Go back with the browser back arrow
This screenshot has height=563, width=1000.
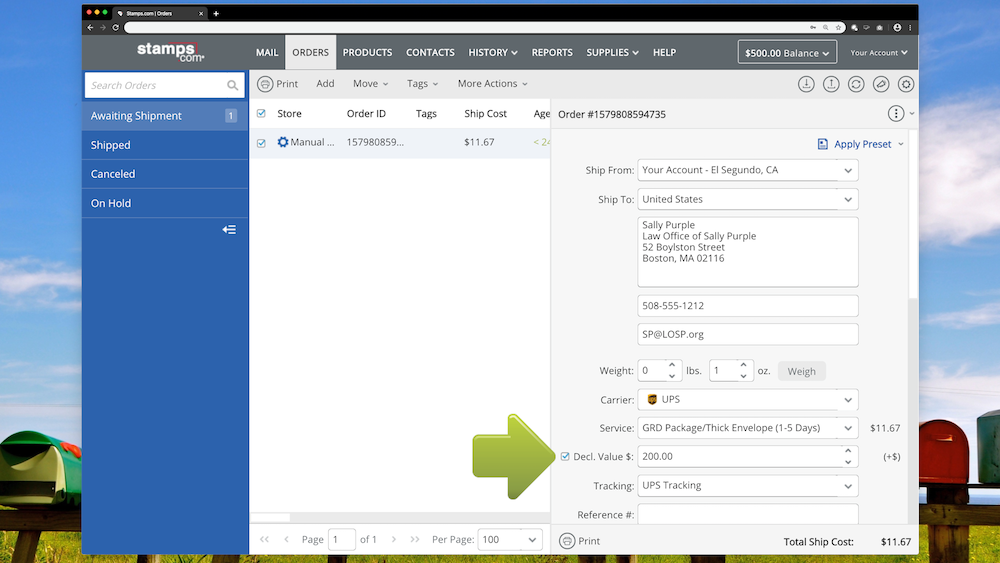(90, 27)
